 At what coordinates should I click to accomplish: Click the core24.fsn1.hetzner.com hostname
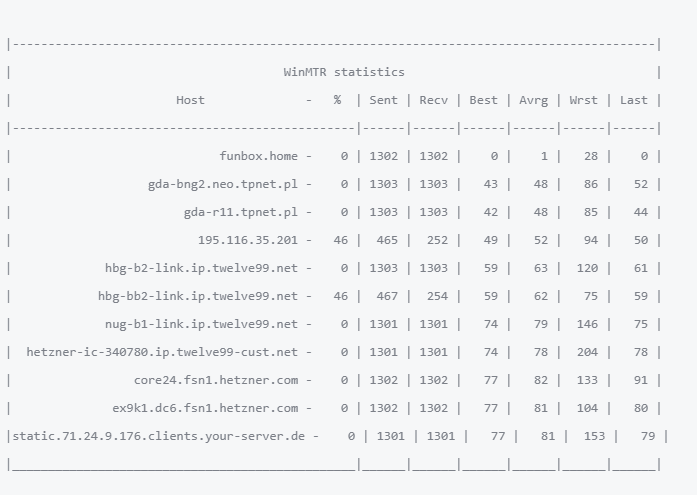tap(215, 380)
